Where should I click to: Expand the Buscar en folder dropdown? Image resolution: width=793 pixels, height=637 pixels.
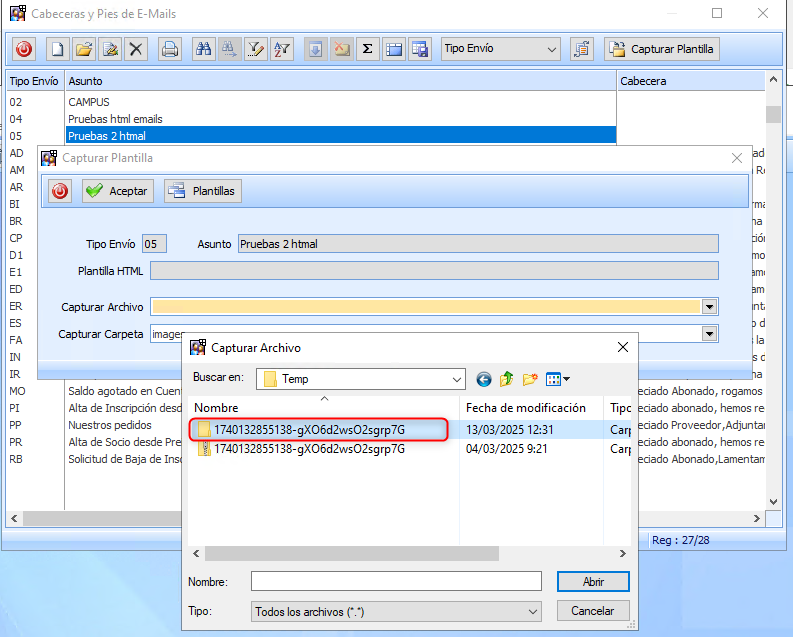[x=456, y=379]
